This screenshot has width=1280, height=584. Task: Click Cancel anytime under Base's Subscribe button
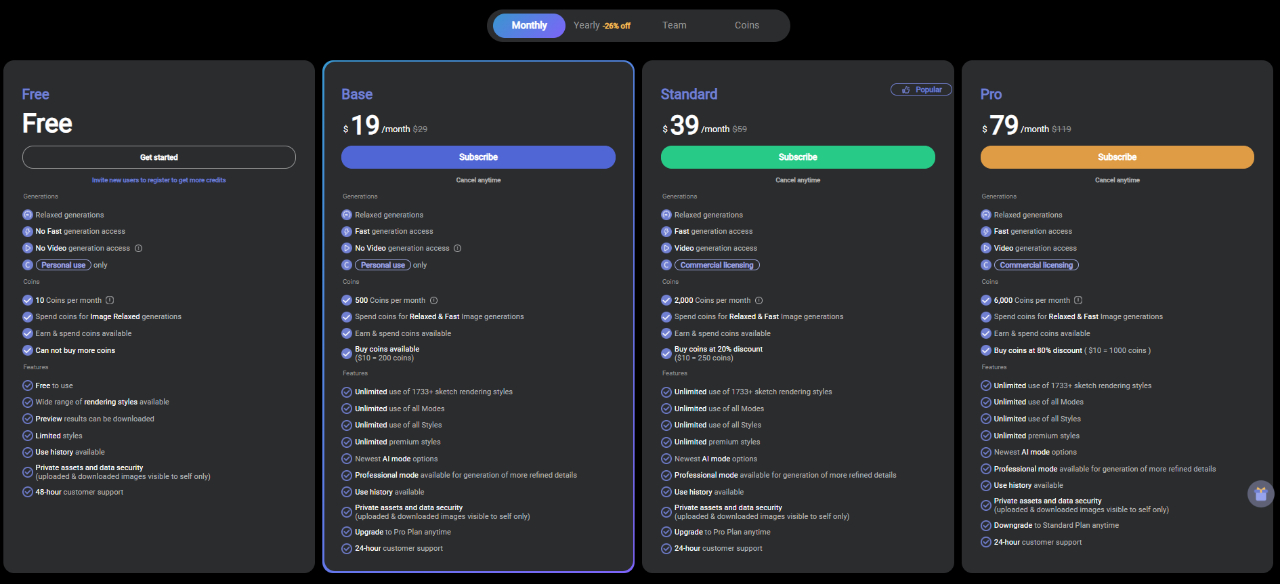coord(478,180)
